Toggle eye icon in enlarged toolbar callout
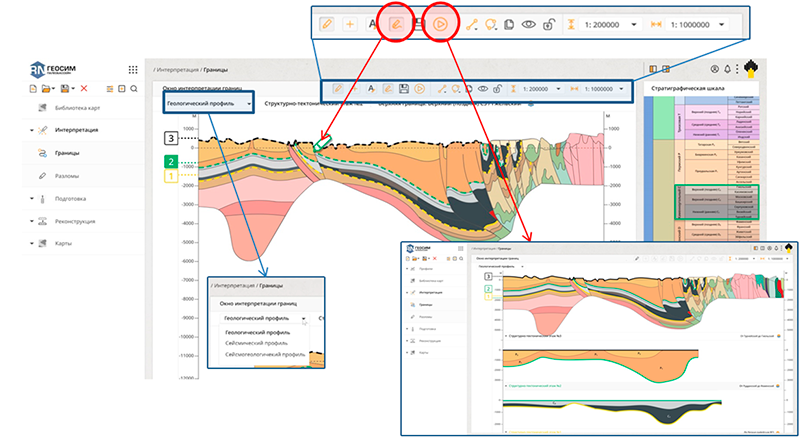The width and height of the screenshot is (800, 437). click(529, 24)
